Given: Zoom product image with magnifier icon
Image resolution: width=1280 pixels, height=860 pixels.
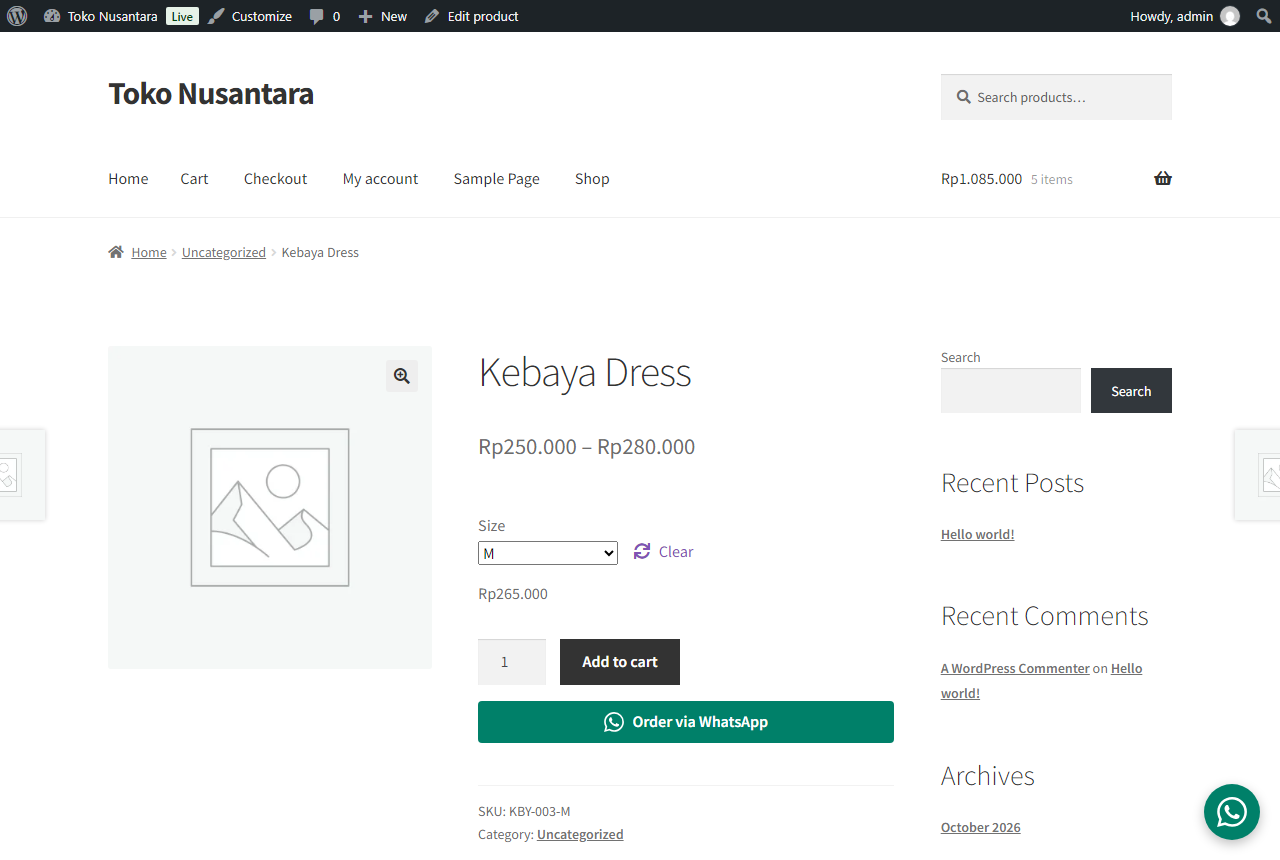Looking at the screenshot, I should tap(402, 376).
